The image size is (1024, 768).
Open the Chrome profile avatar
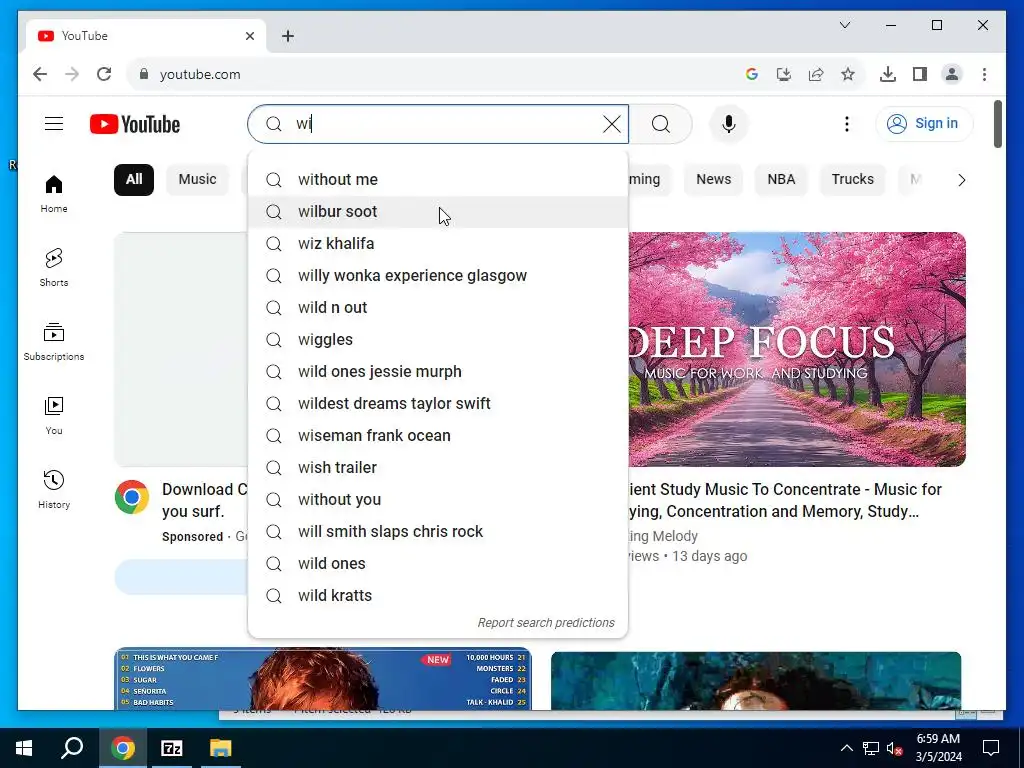[x=952, y=74]
